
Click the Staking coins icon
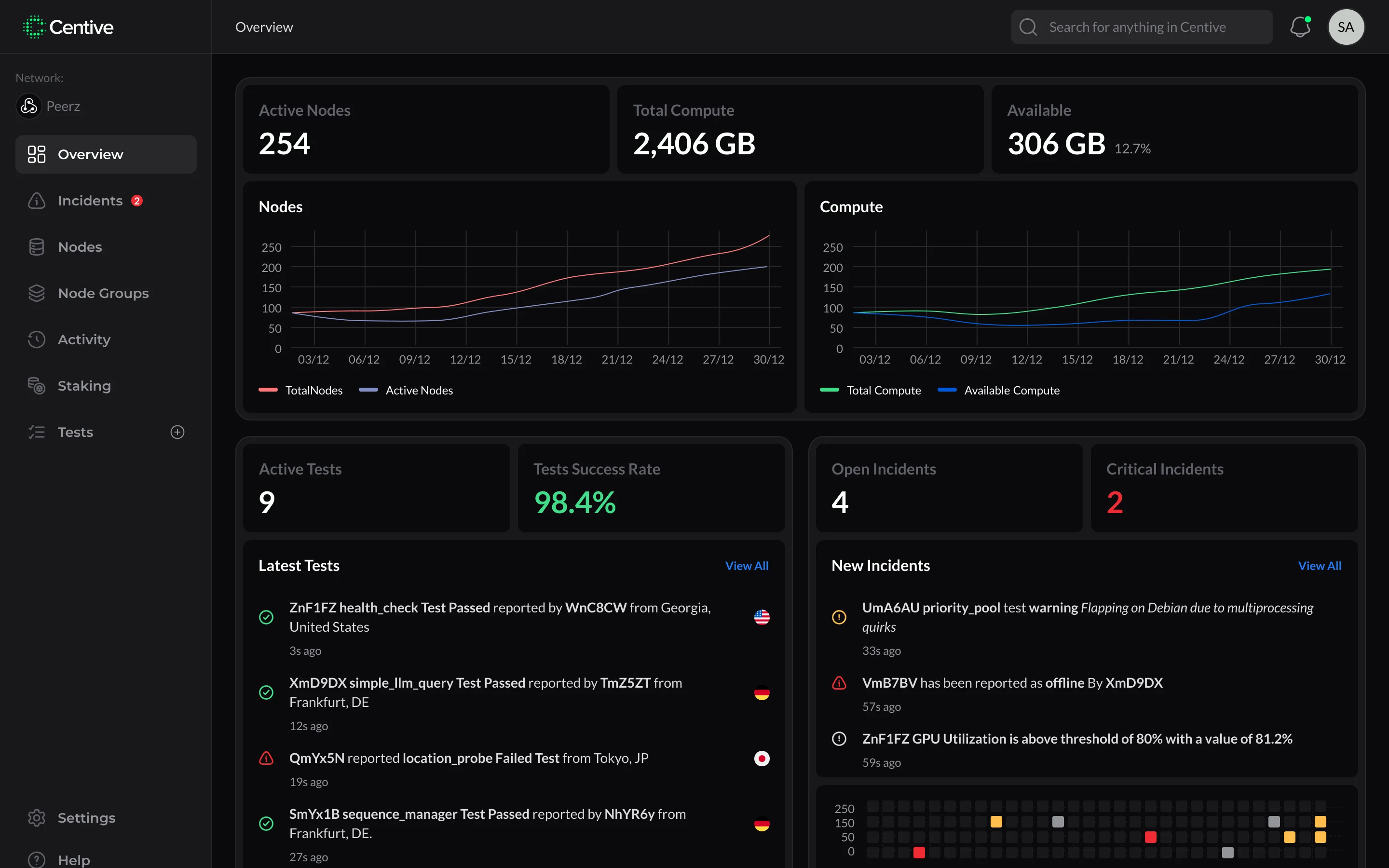point(37,386)
